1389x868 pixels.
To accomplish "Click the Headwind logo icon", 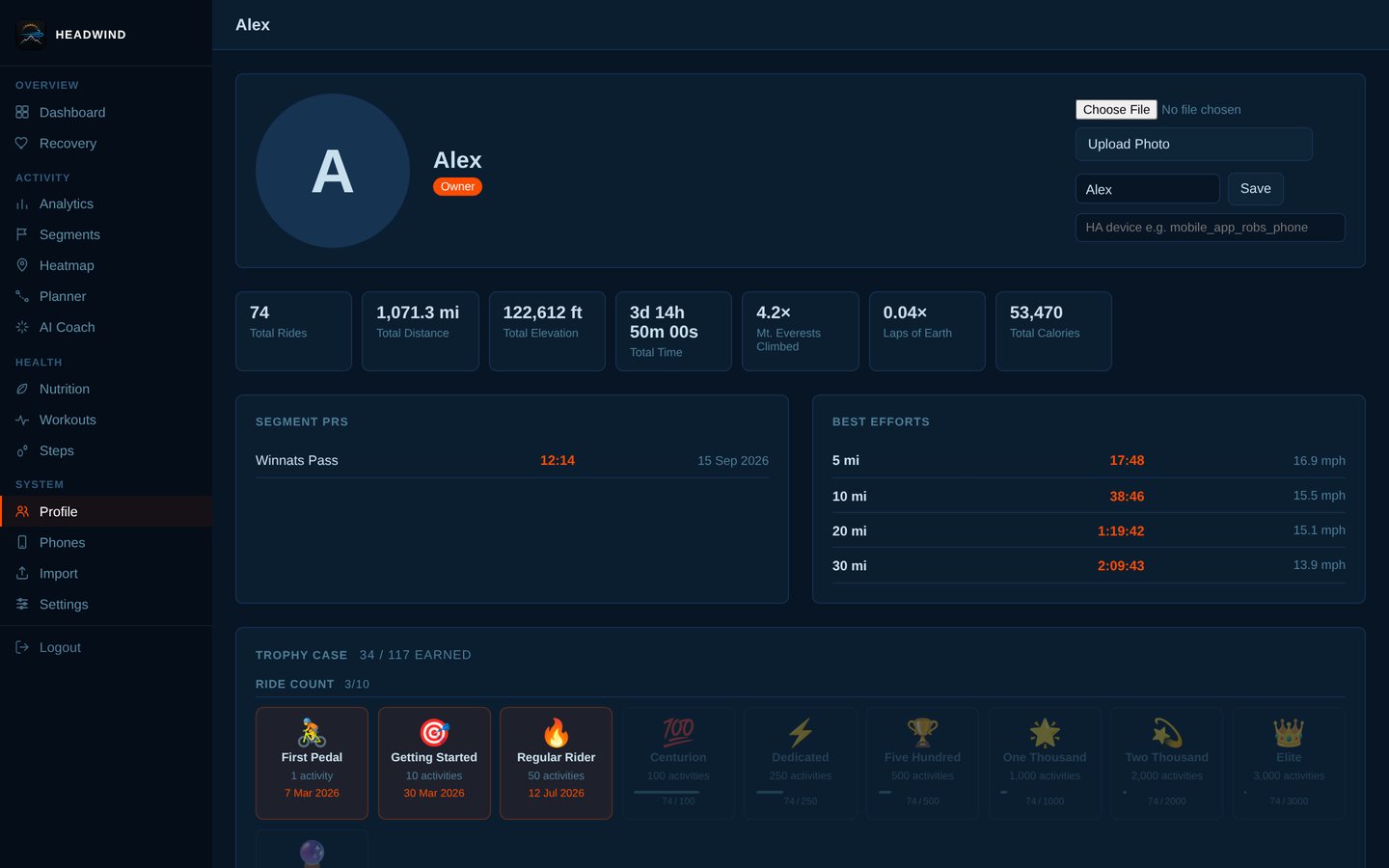I will coord(31,34).
